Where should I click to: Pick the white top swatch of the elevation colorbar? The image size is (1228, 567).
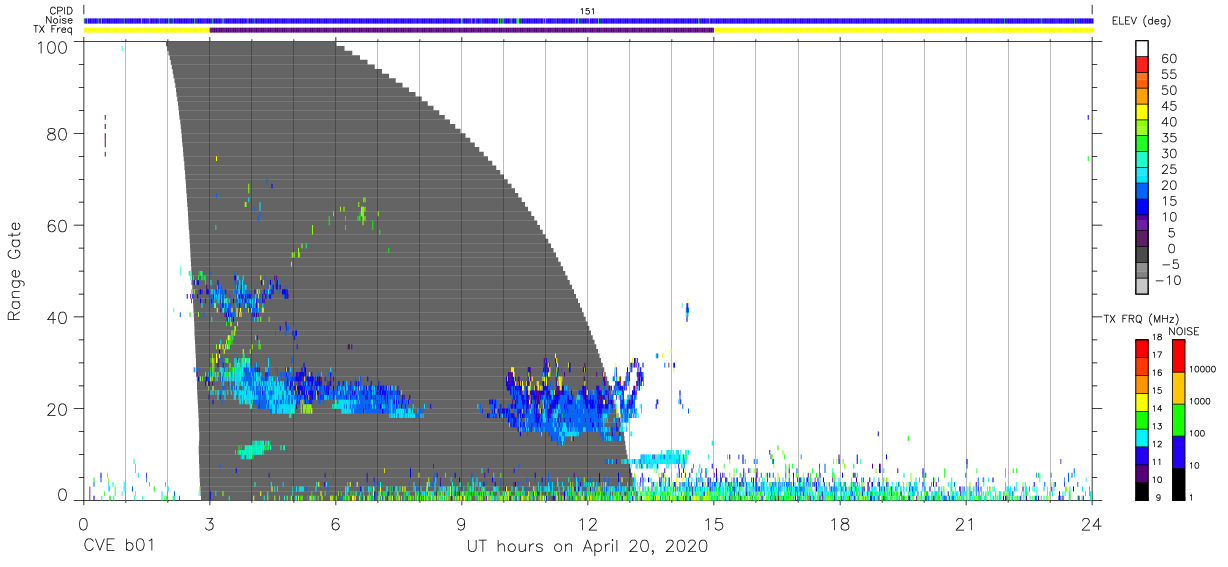tap(1143, 50)
